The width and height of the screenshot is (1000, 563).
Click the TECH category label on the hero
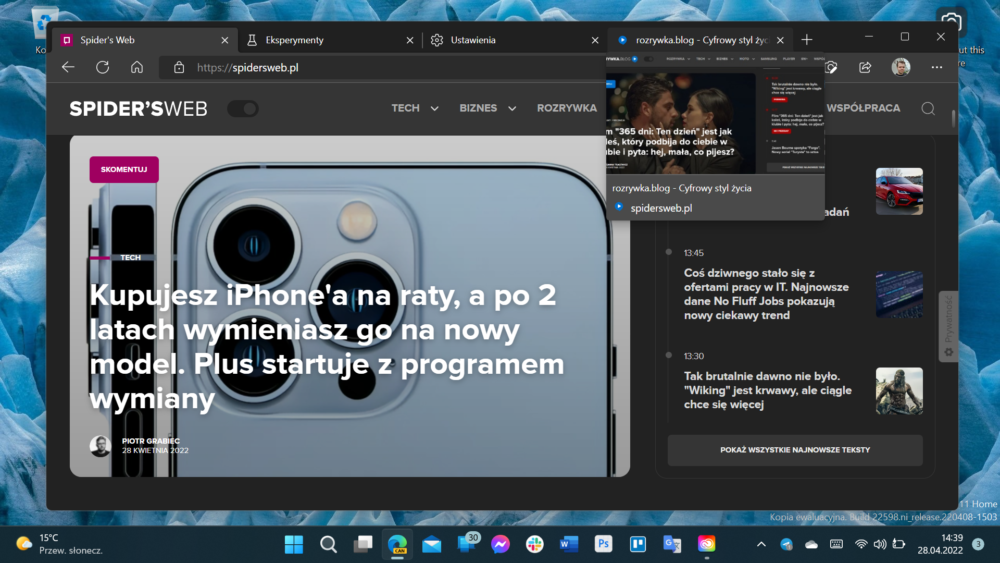point(131,258)
